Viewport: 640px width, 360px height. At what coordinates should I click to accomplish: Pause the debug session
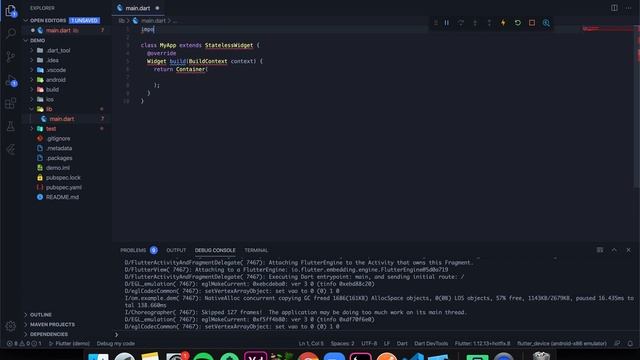447,23
